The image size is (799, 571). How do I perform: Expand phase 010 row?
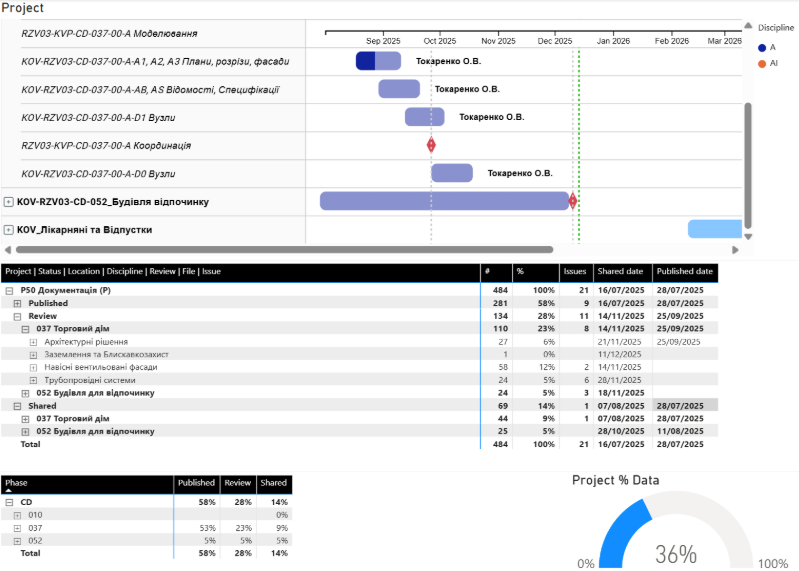(x=17, y=515)
